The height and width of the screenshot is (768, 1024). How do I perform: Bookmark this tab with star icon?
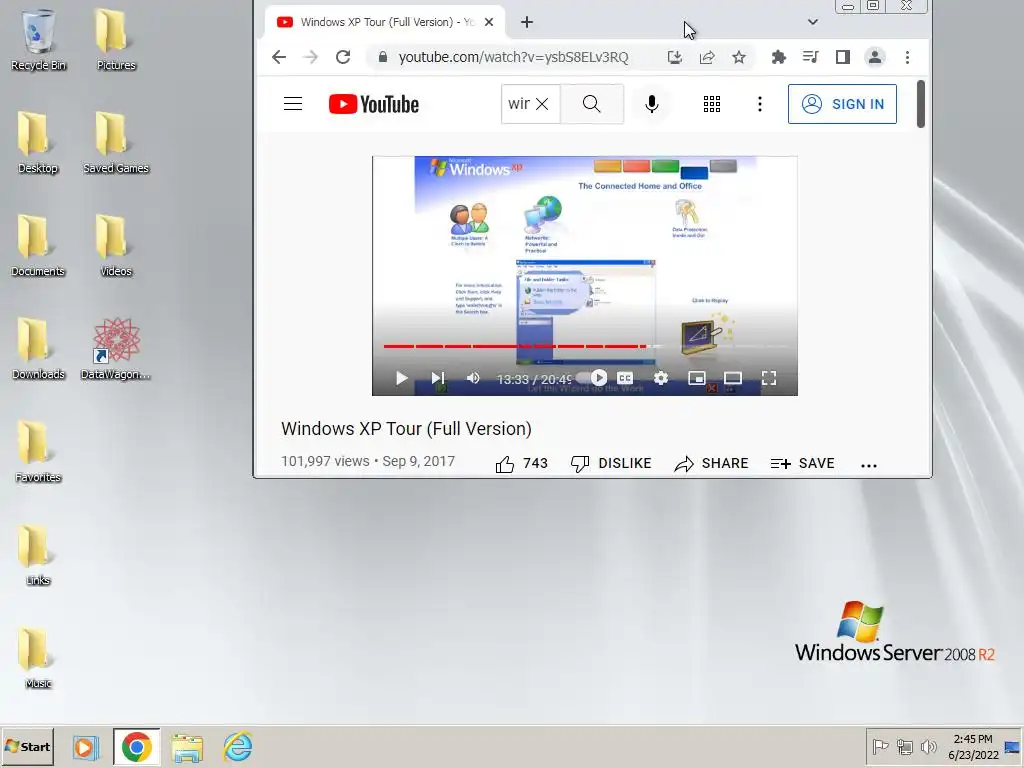tap(739, 57)
